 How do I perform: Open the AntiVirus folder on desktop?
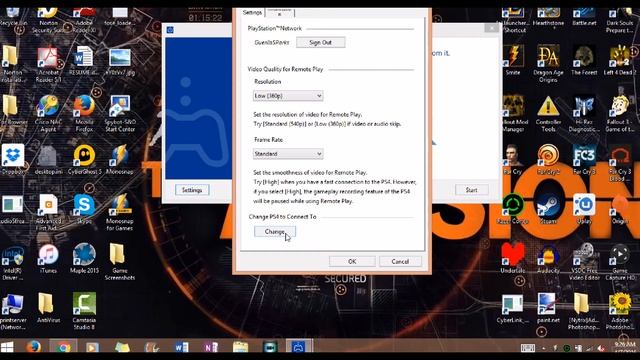pyautogui.click(x=48, y=308)
